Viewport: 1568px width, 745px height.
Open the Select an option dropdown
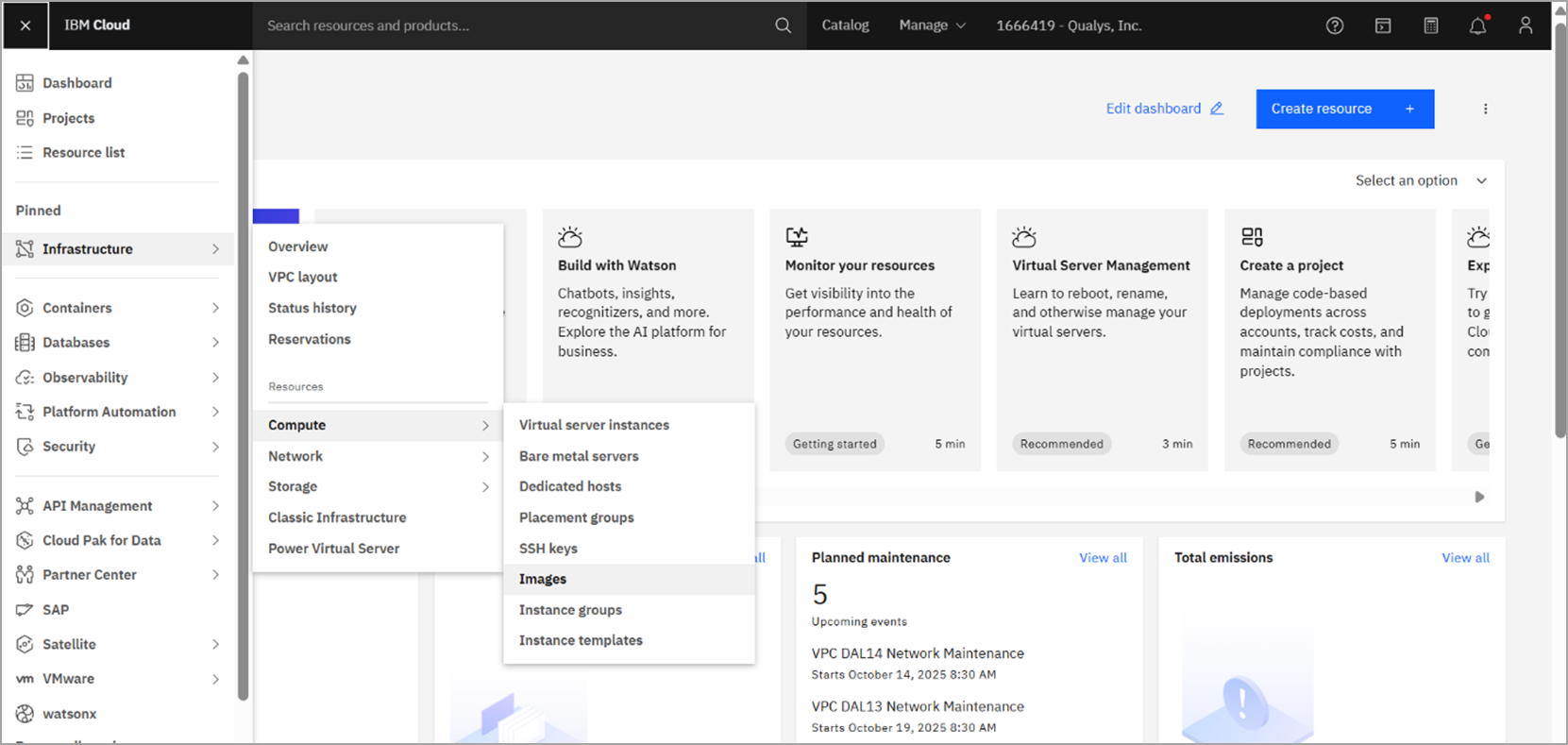[x=1420, y=180]
